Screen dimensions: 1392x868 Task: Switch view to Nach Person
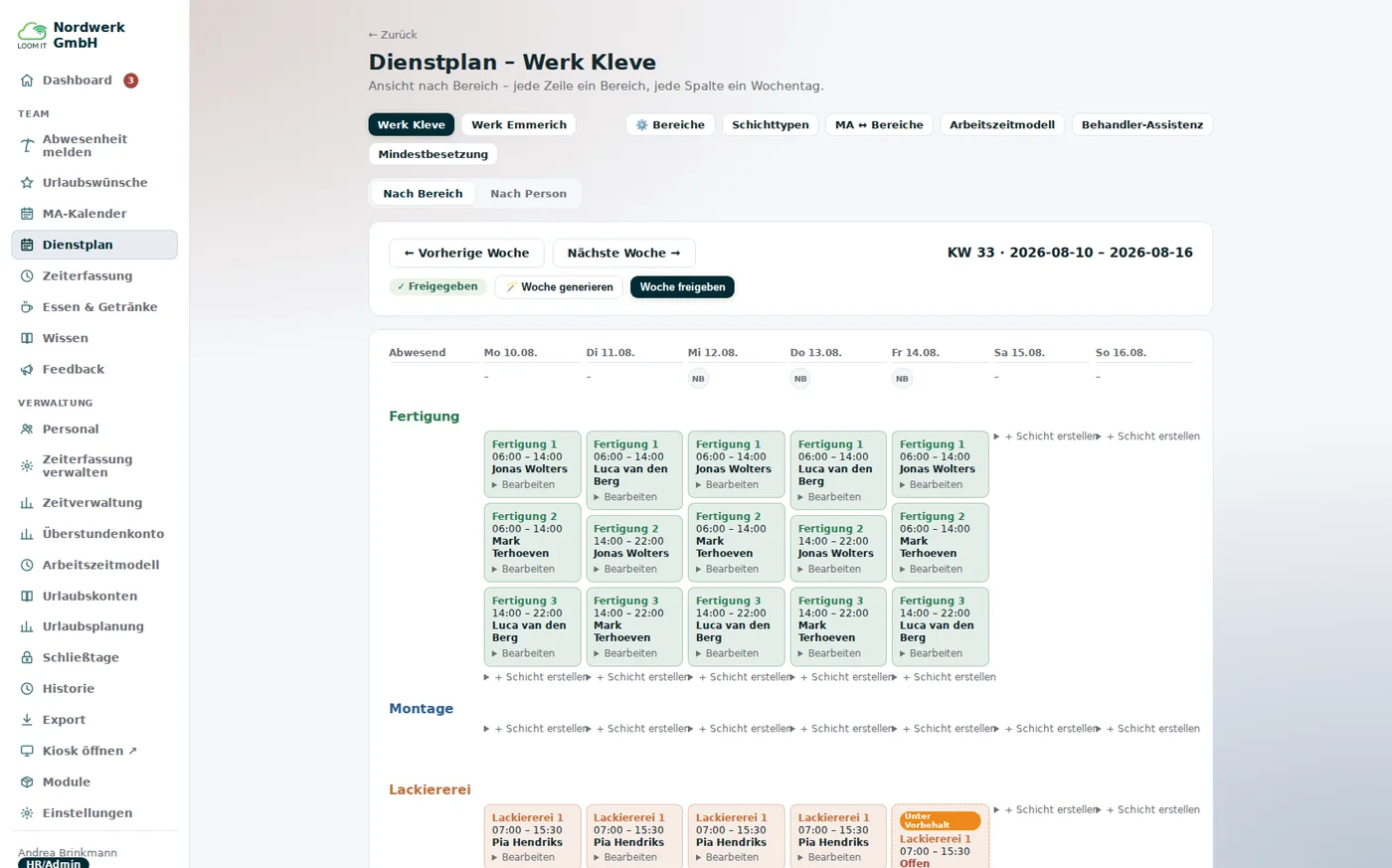pyautogui.click(x=528, y=194)
